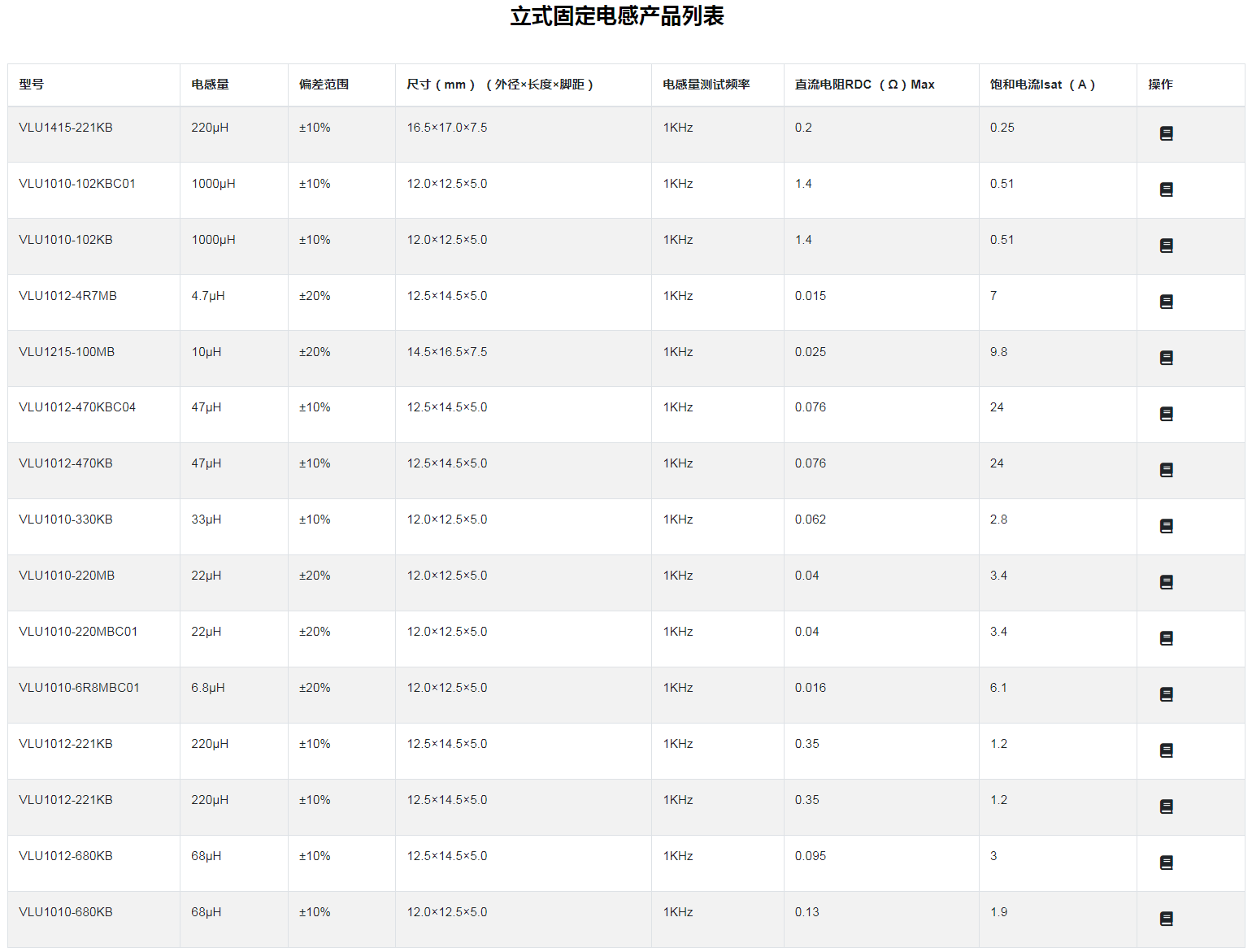Open details icon in VLU1010-330KB row
The image size is (1252, 952).
1166,526
